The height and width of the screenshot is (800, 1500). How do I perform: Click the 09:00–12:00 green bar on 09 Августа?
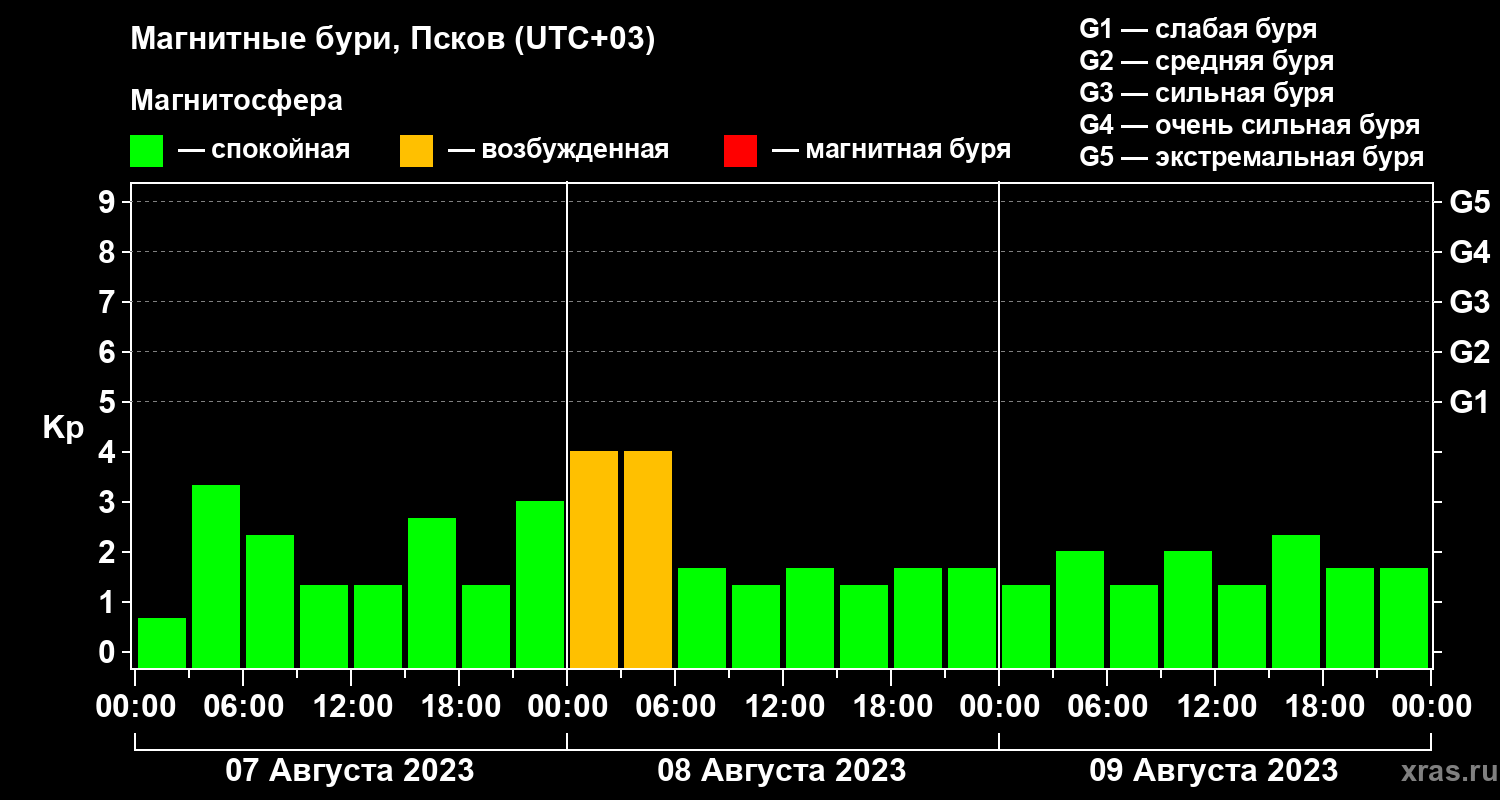[x=1188, y=610]
